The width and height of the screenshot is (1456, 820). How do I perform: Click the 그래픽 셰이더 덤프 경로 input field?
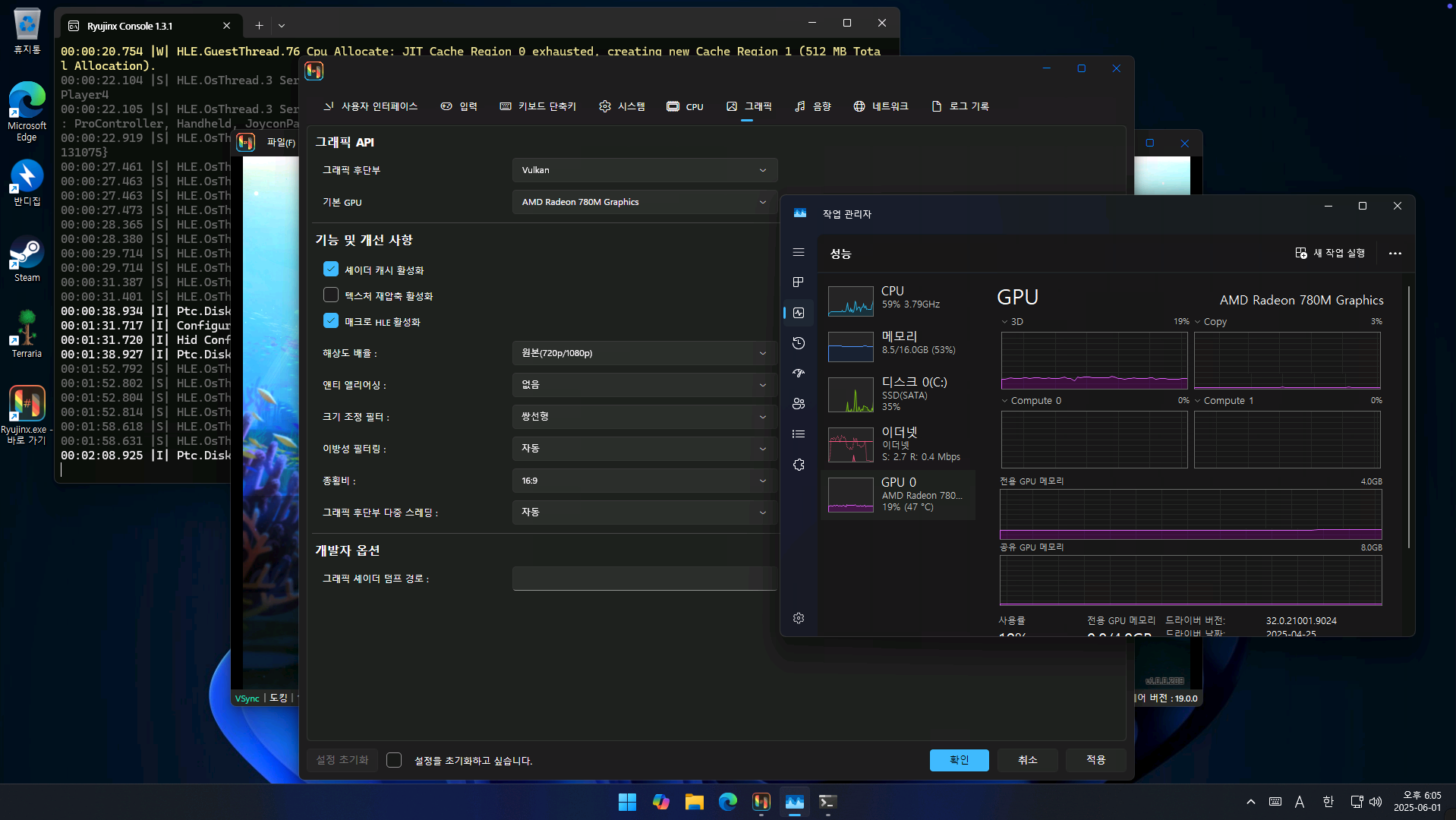[x=644, y=579]
